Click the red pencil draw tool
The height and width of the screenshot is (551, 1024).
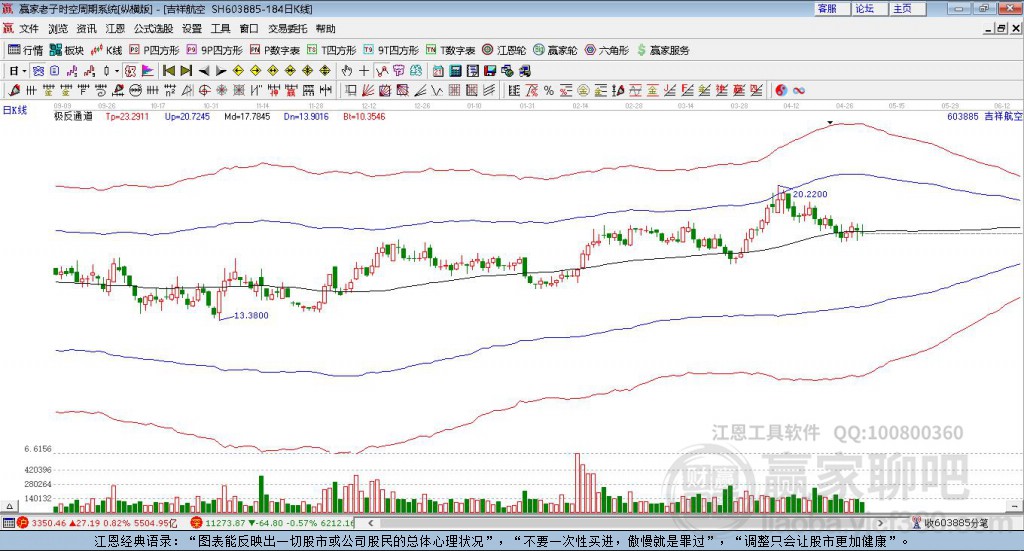point(14,90)
